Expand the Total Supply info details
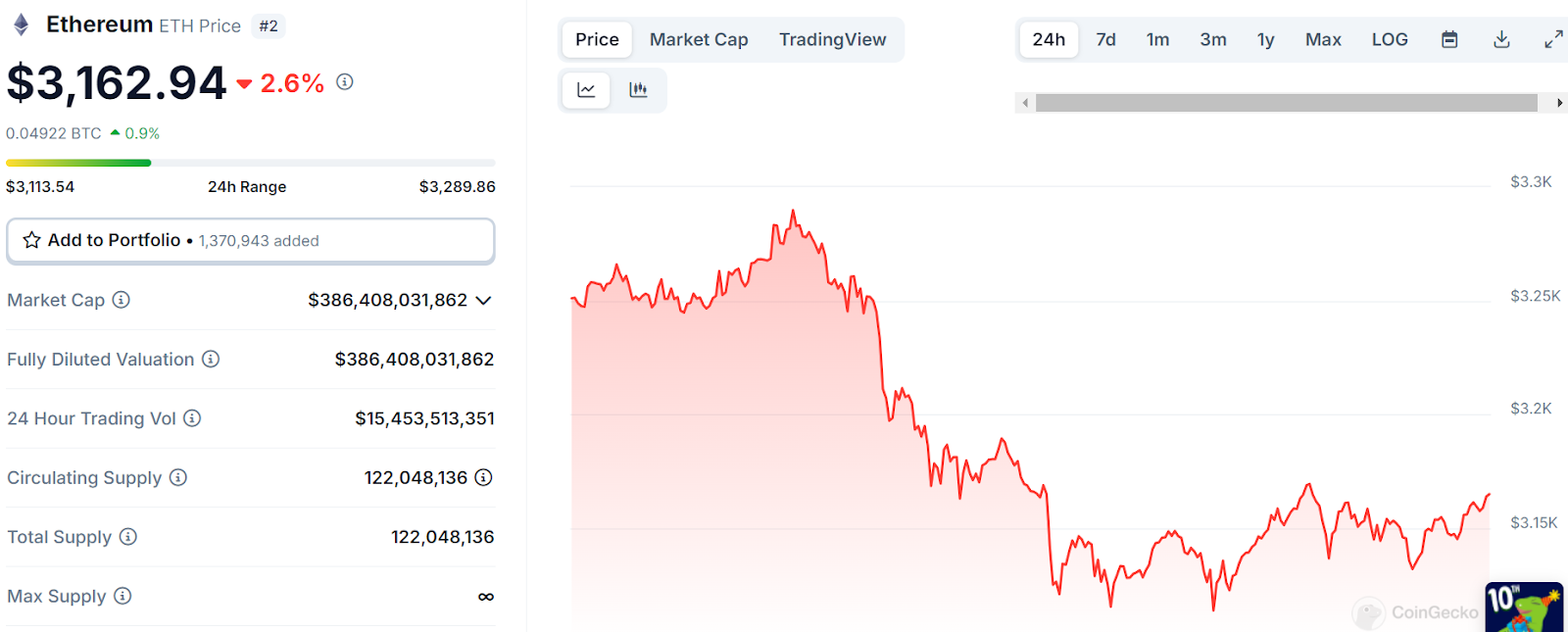 click(x=126, y=537)
